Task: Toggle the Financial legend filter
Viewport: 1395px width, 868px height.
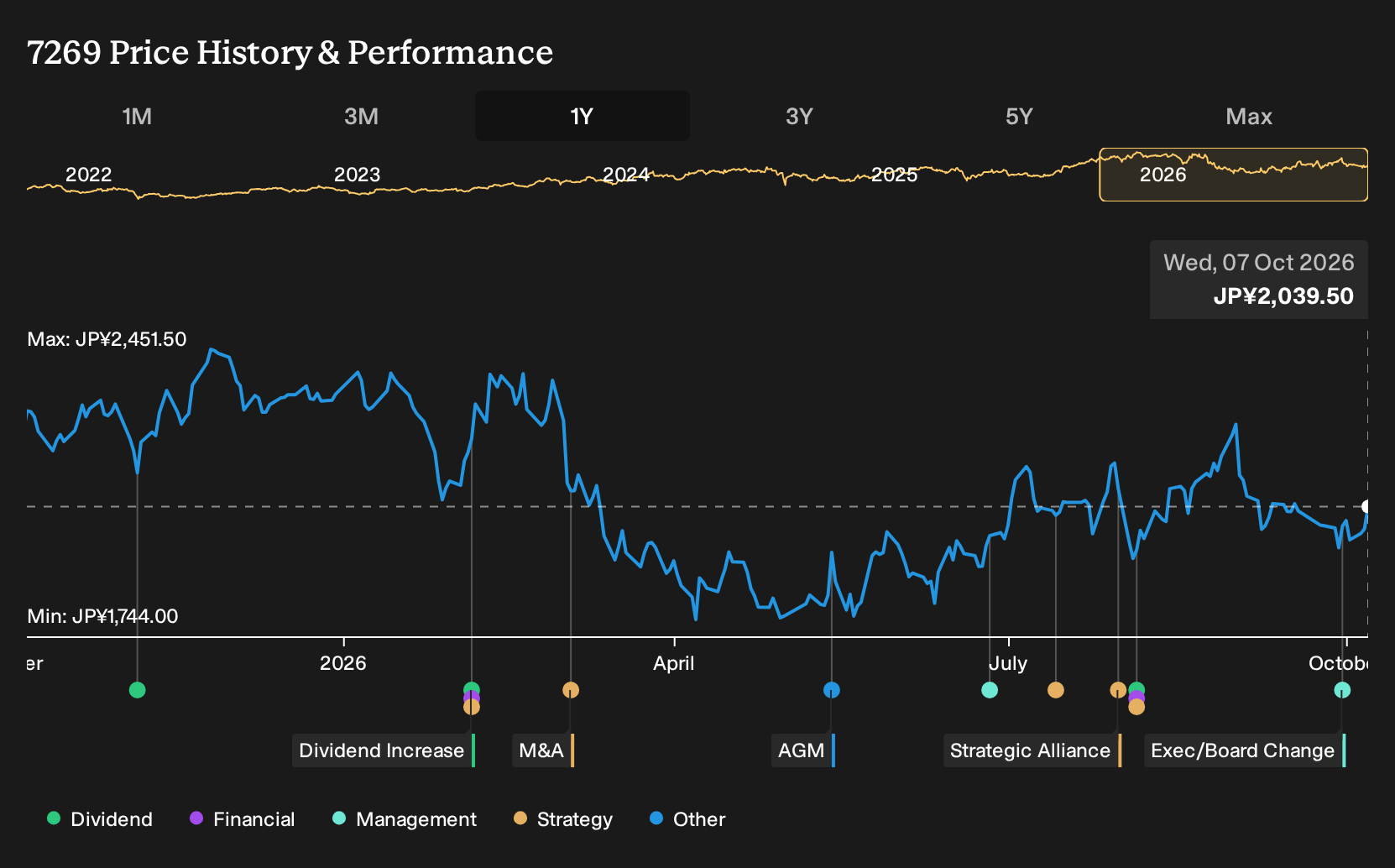Action: click(x=243, y=819)
